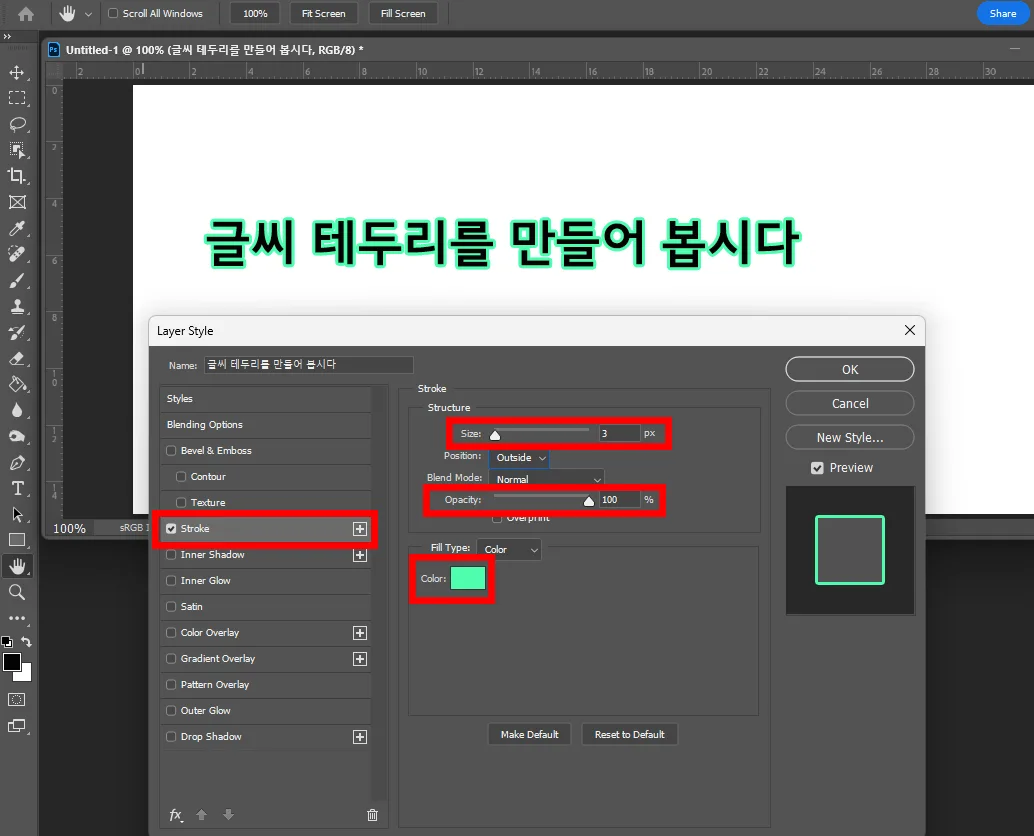The width and height of the screenshot is (1034, 836).
Task: Select the Crop tool
Action: [16, 175]
